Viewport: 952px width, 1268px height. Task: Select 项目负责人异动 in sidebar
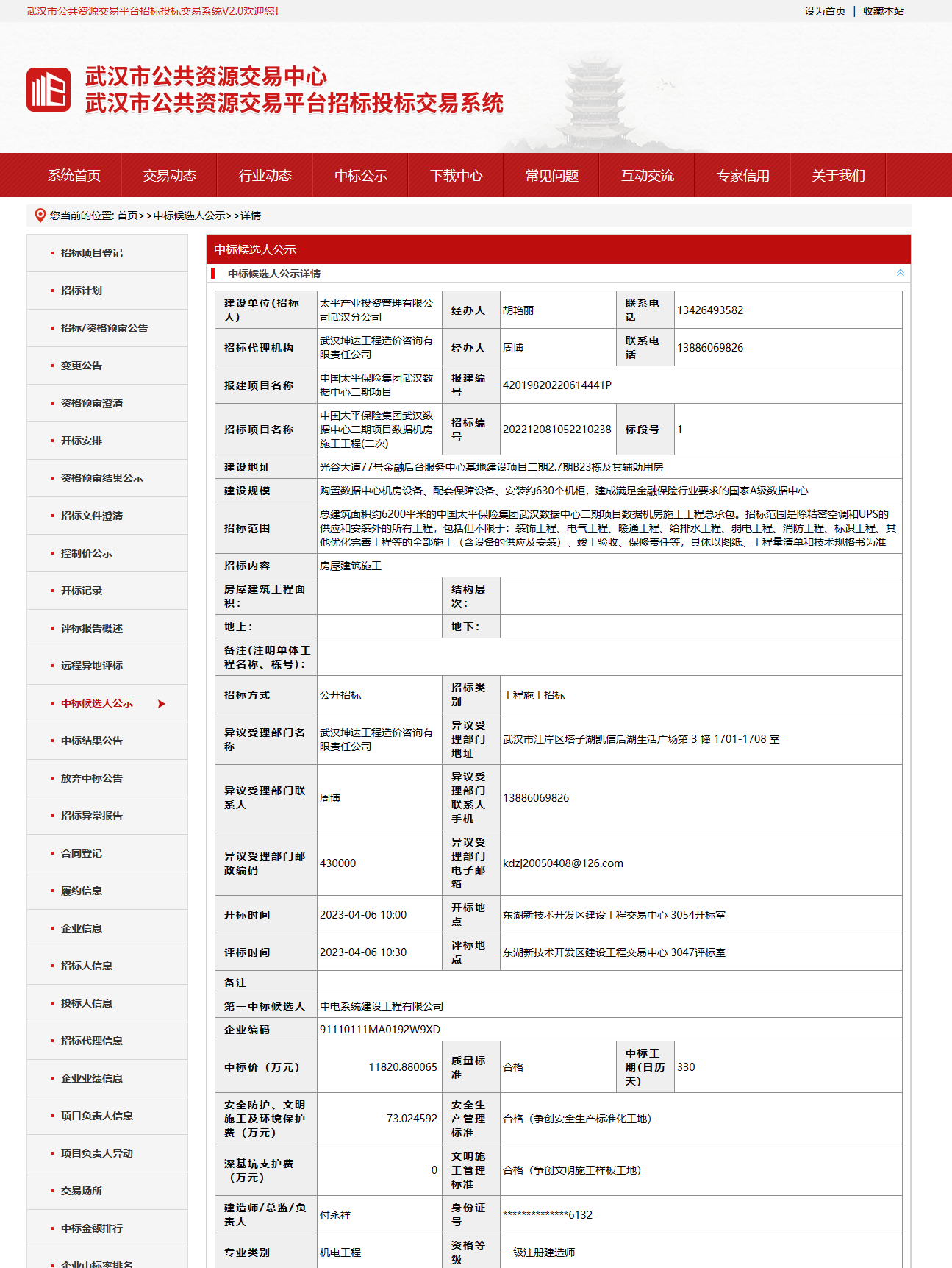tap(97, 1153)
